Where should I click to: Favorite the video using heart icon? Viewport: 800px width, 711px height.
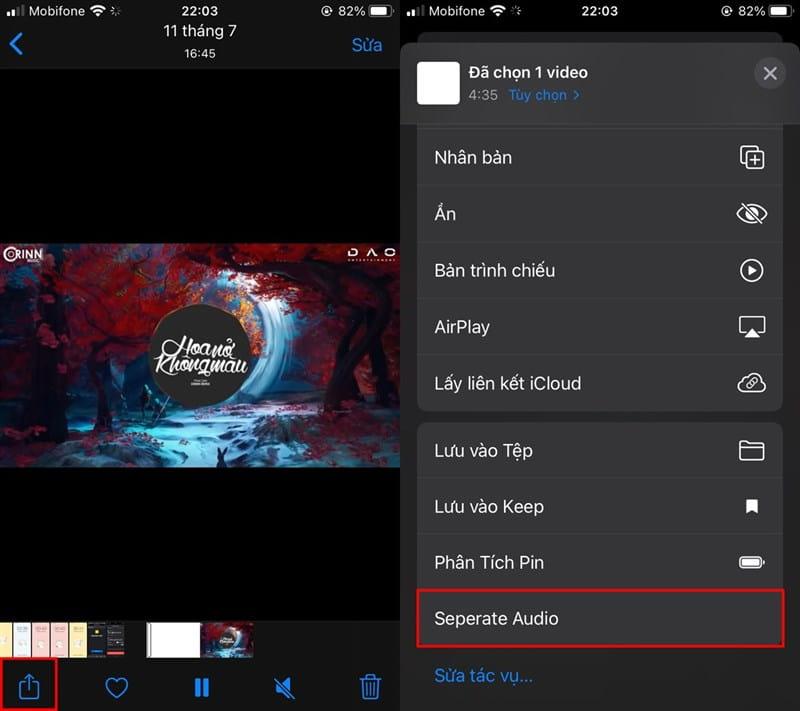click(116, 687)
